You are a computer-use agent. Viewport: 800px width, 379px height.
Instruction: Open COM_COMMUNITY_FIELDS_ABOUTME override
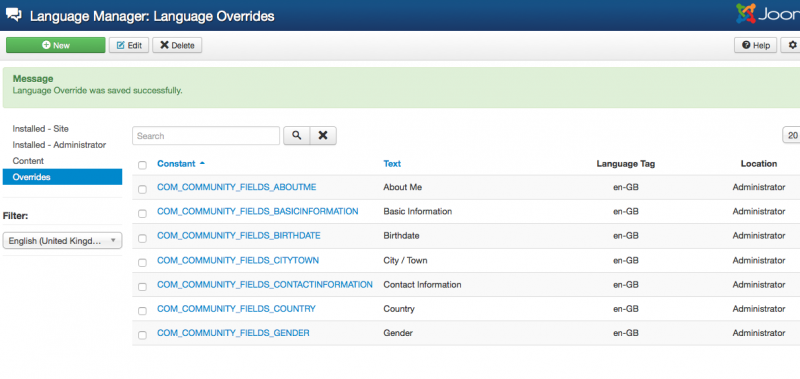tap(236, 187)
